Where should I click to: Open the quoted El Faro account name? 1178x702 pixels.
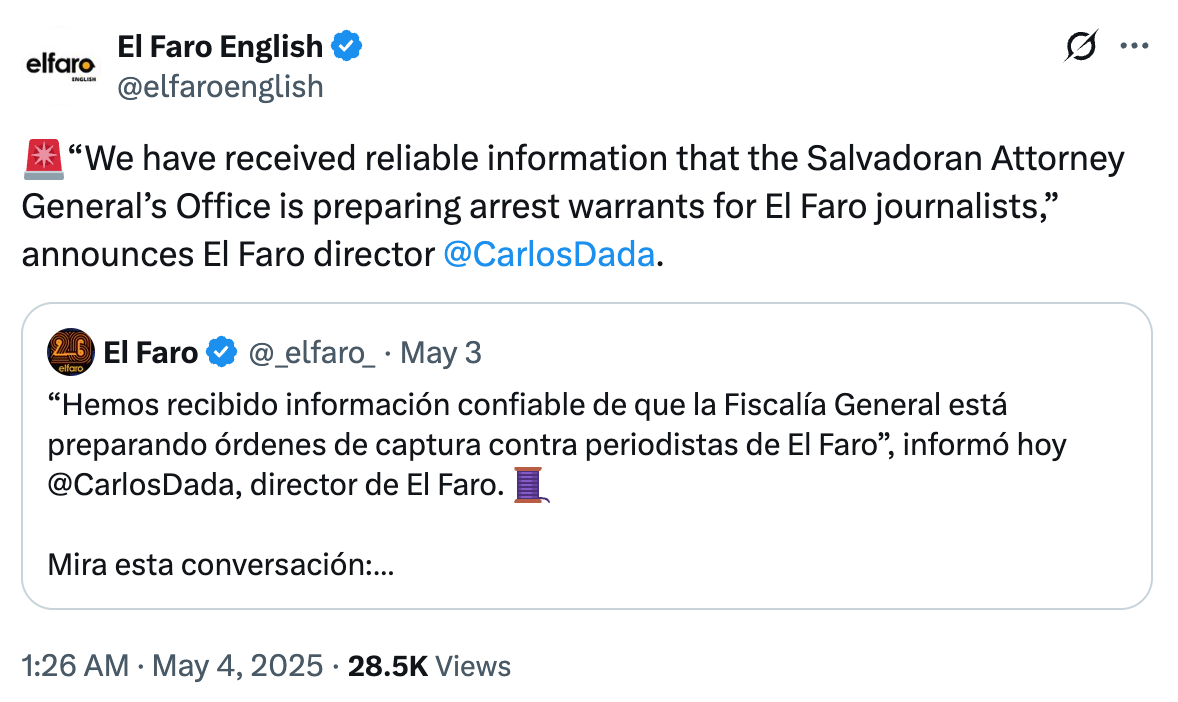(152, 352)
